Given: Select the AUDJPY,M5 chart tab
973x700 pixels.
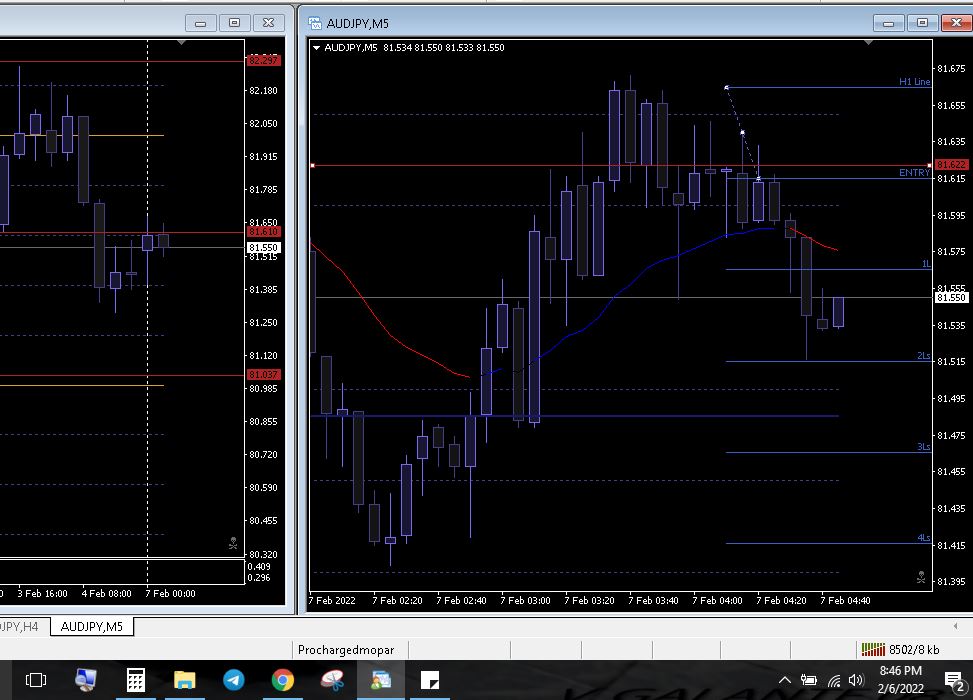Looking at the screenshot, I should tap(92, 626).
